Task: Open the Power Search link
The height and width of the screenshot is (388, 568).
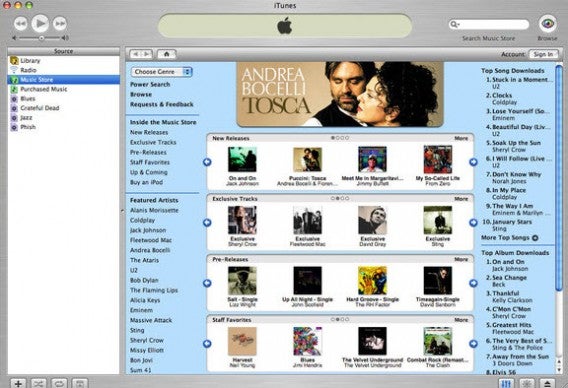Action: [150, 84]
